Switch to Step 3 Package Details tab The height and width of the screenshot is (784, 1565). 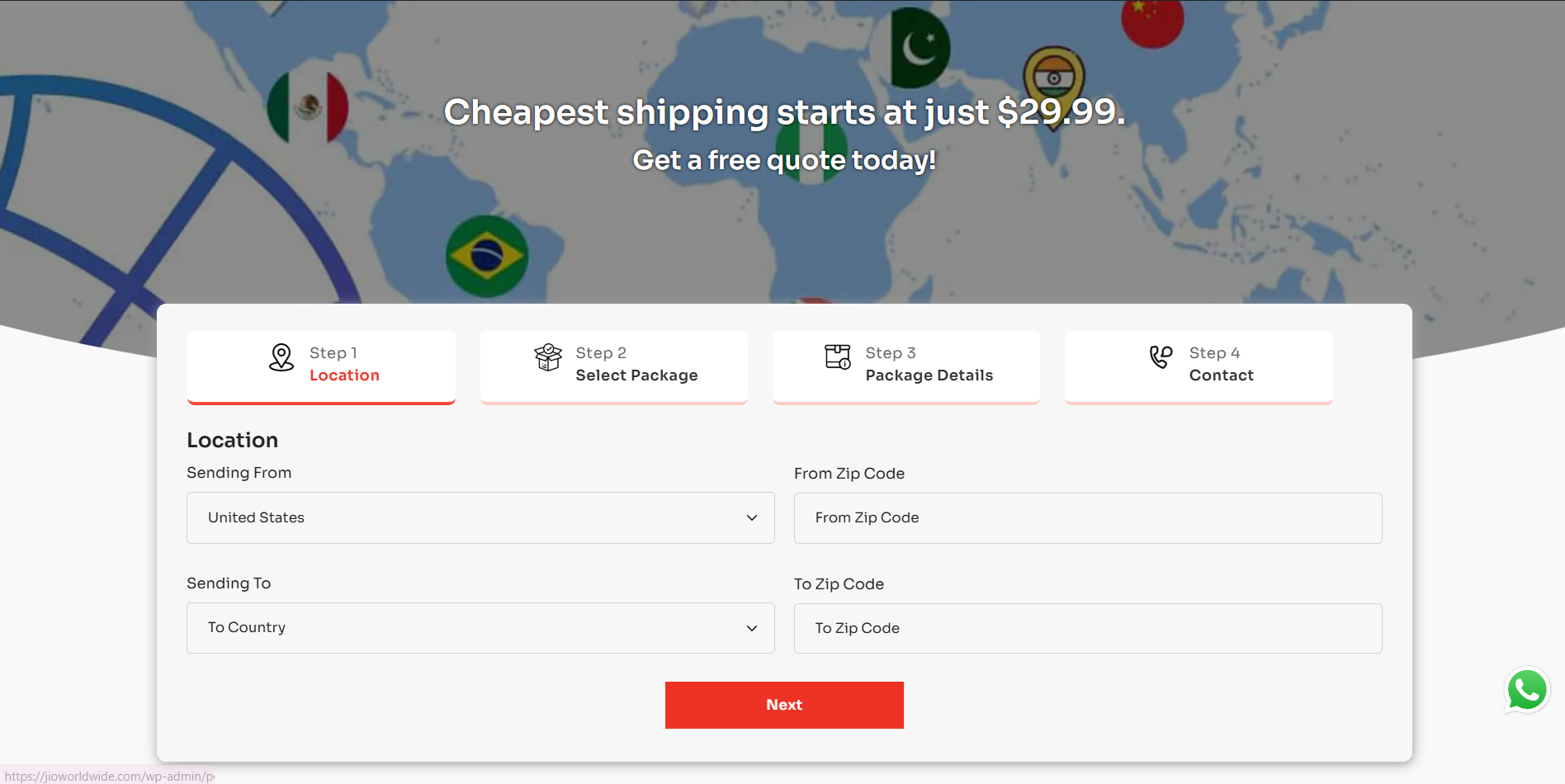[x=906, y=367]
